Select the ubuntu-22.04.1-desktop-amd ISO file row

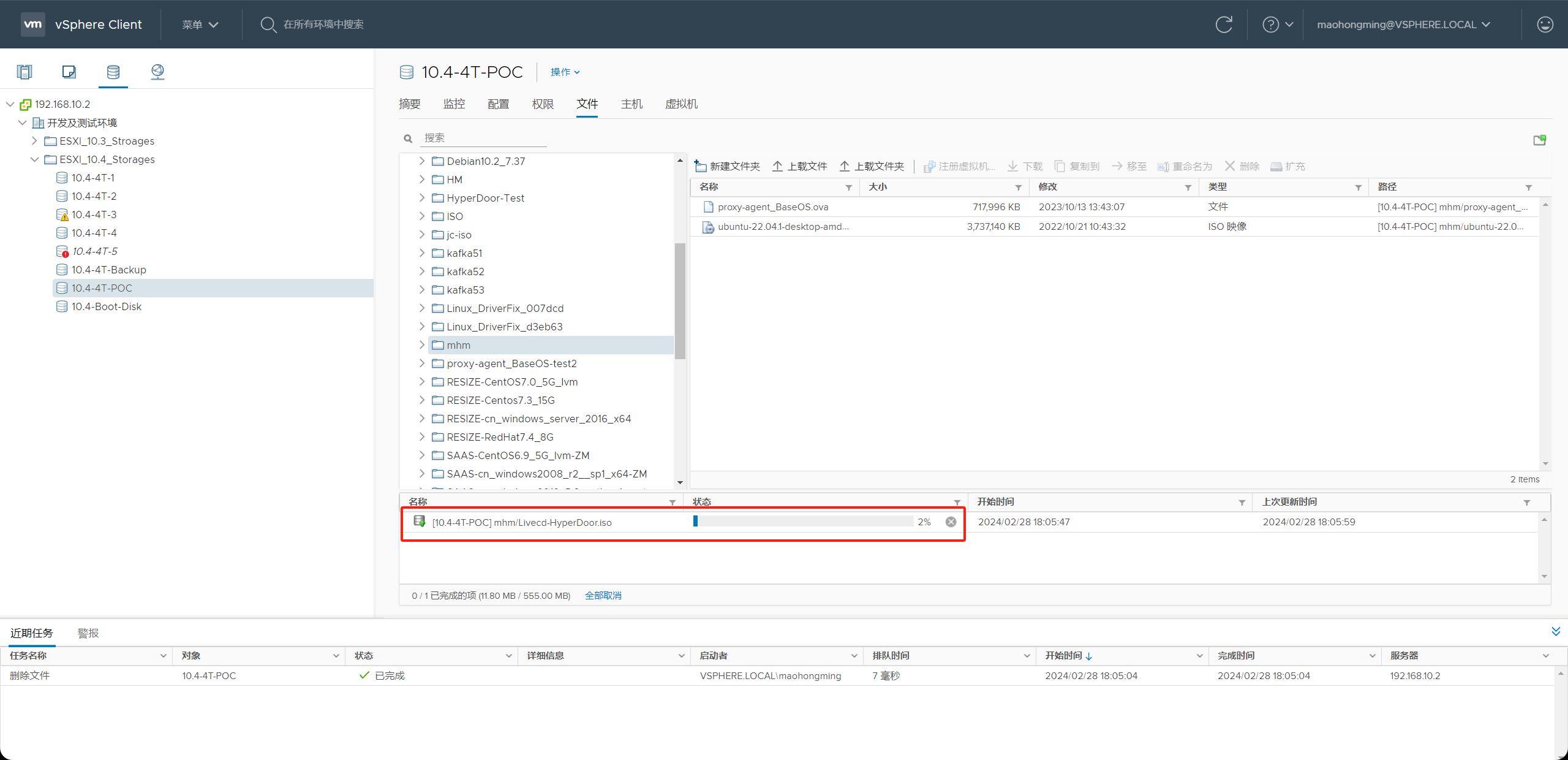pos(1114,227)
